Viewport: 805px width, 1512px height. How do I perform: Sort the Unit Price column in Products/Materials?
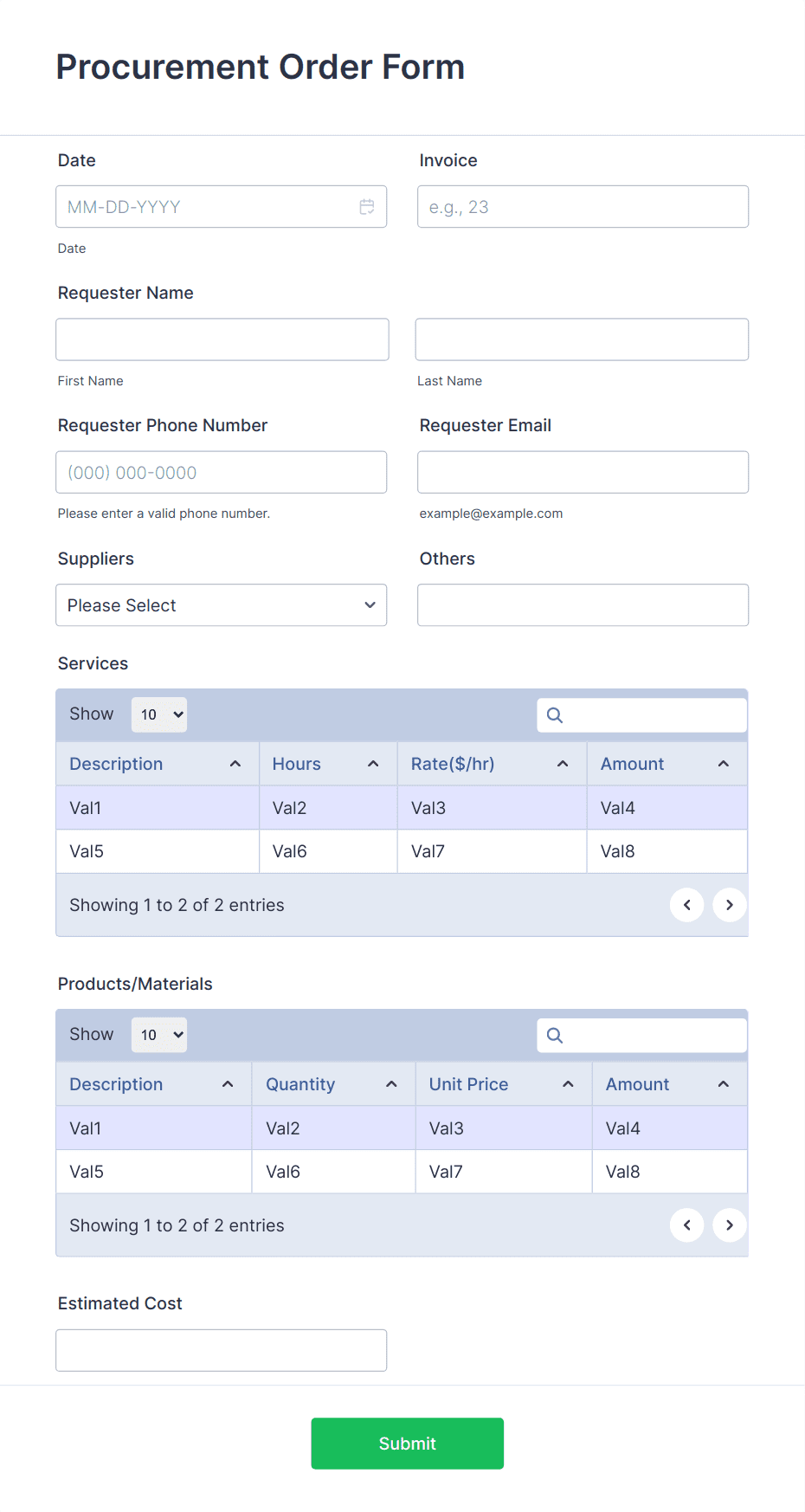pyautogui.click(x=568, y=1083)
